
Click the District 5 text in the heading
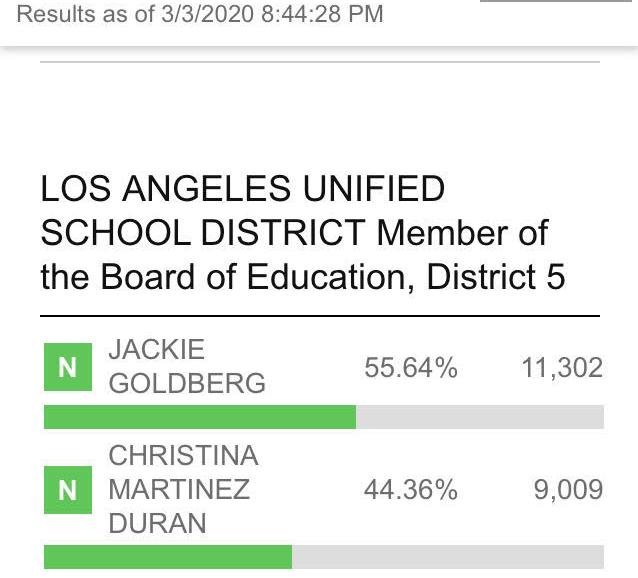[x=496, y=277]
